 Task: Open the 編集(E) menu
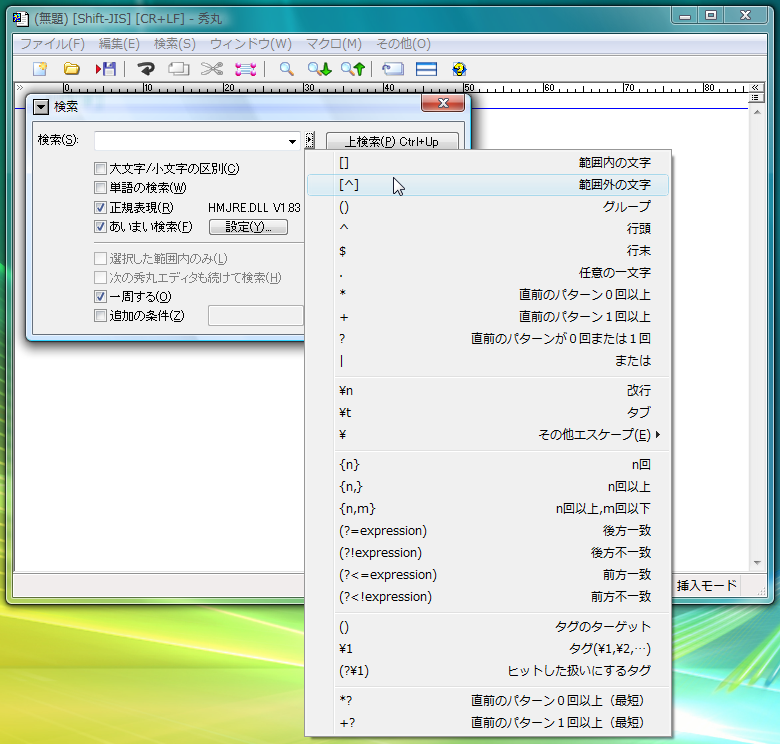click(119, 44)
